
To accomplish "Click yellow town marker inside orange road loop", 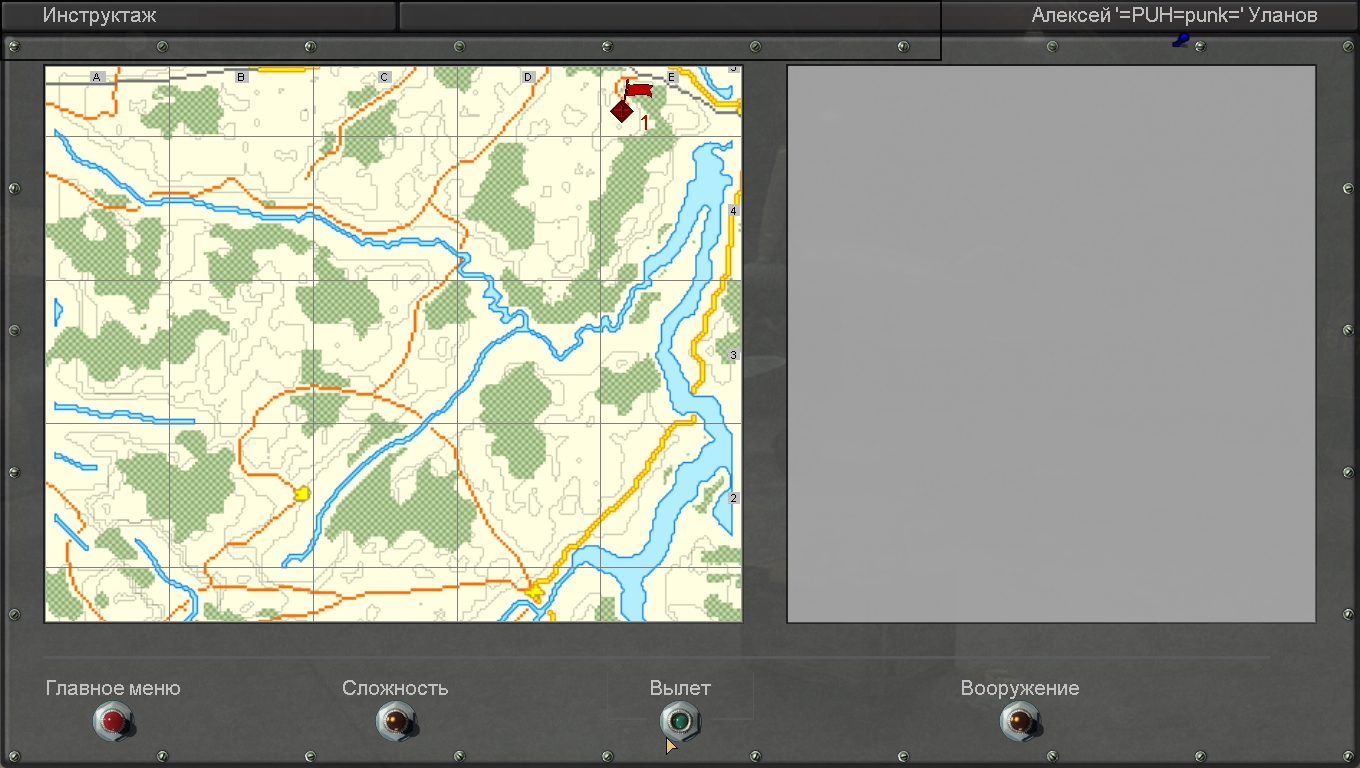I will (302, 492).
